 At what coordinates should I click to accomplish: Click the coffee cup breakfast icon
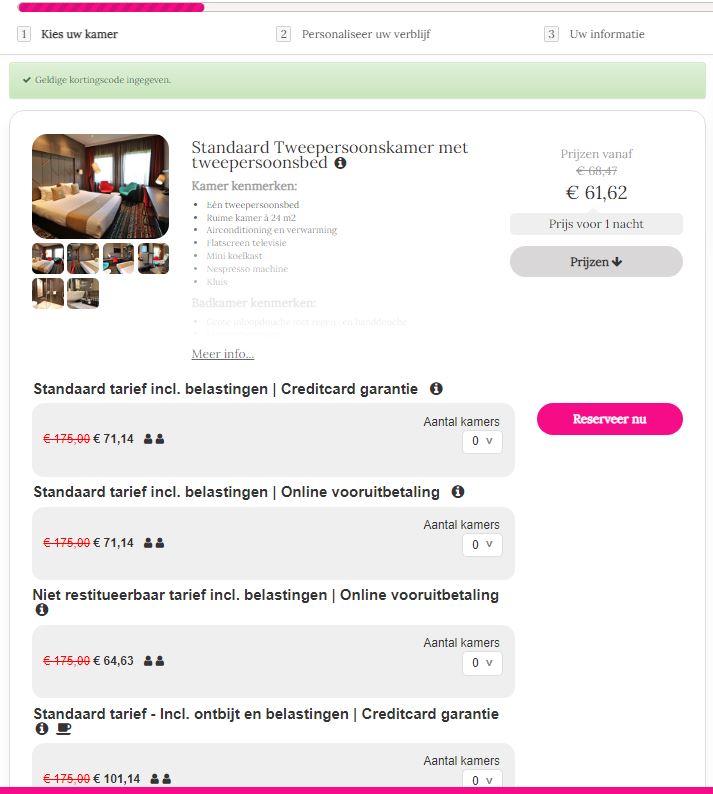pos(63,729)
